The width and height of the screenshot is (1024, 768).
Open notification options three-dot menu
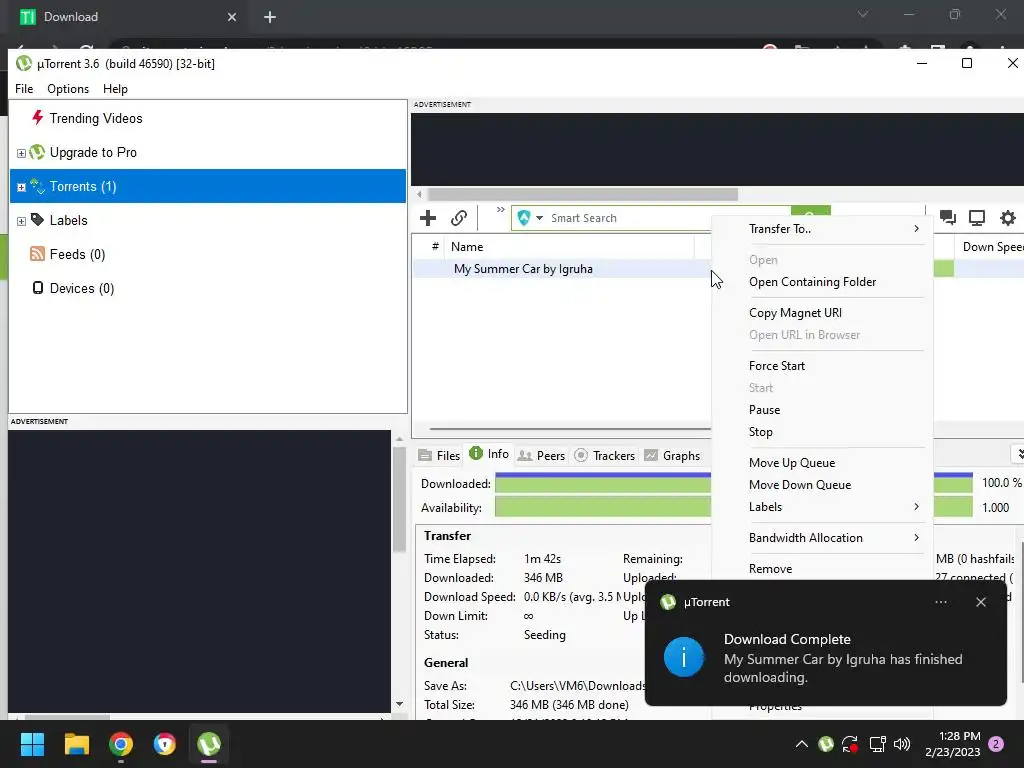(x=940, y=602)
